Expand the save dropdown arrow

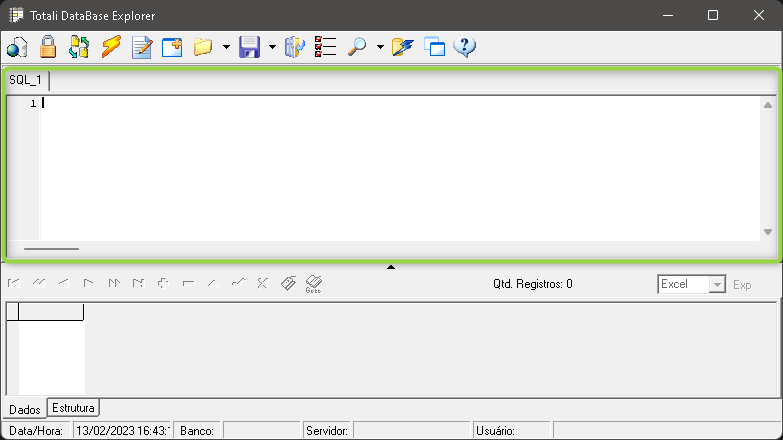pos(272,47)
